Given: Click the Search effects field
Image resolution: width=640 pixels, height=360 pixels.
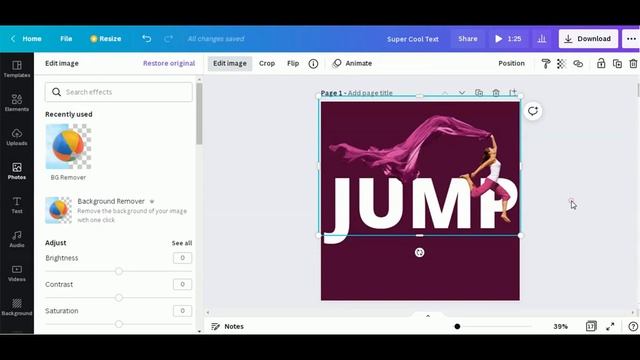Looking at the screenshot, I should pyautogui.click(x=119, y=92).
